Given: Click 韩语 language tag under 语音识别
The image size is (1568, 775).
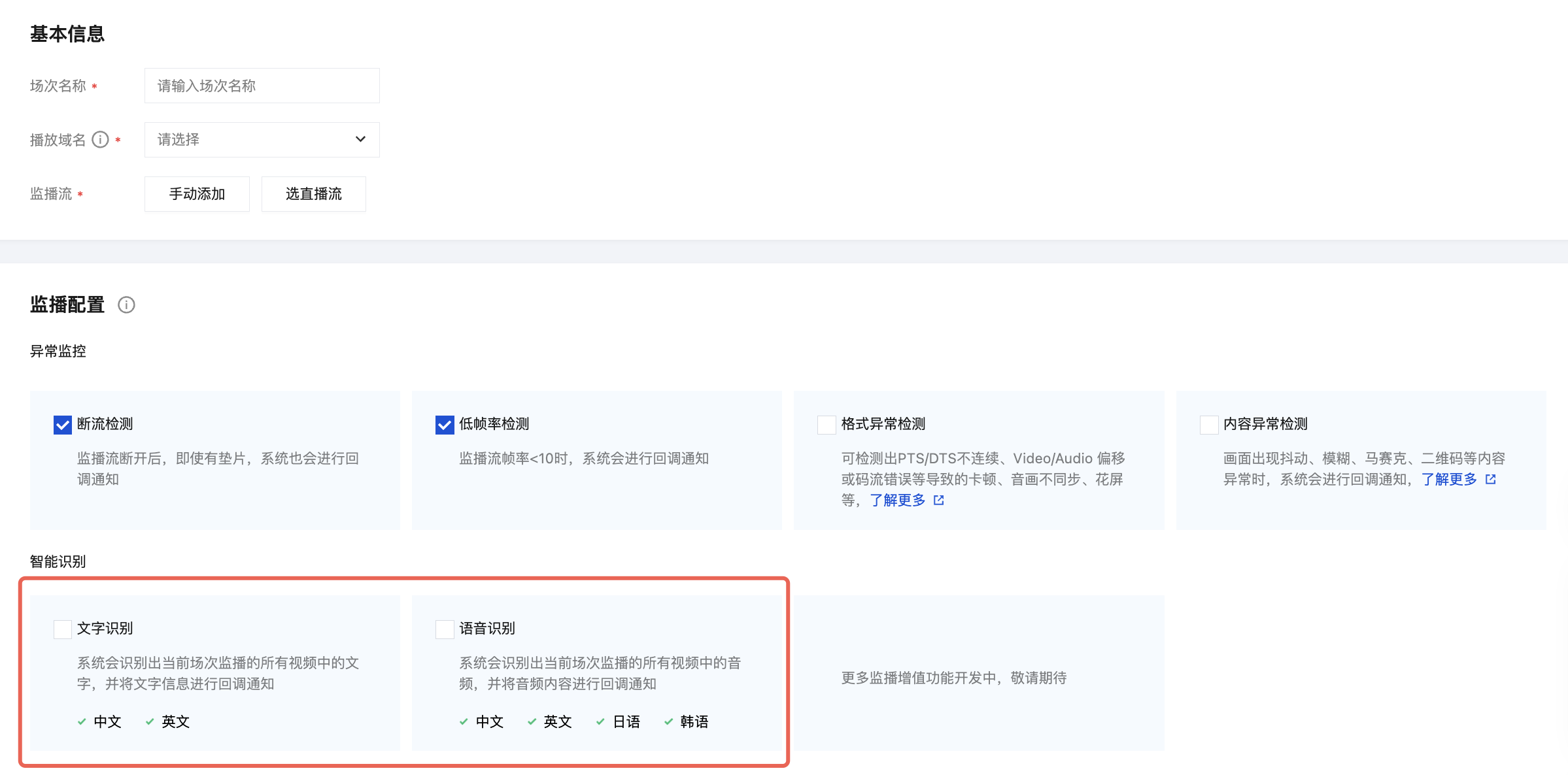Looking at the screenshot, I should [694, 721].
